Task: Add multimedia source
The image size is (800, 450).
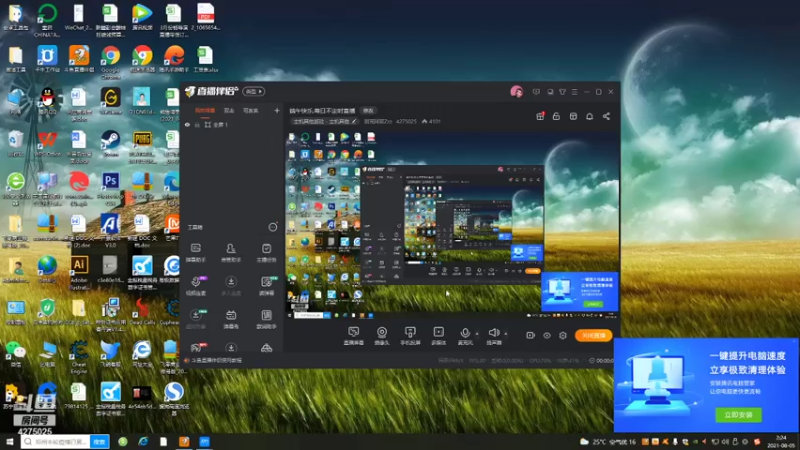Action: point(438,336)
